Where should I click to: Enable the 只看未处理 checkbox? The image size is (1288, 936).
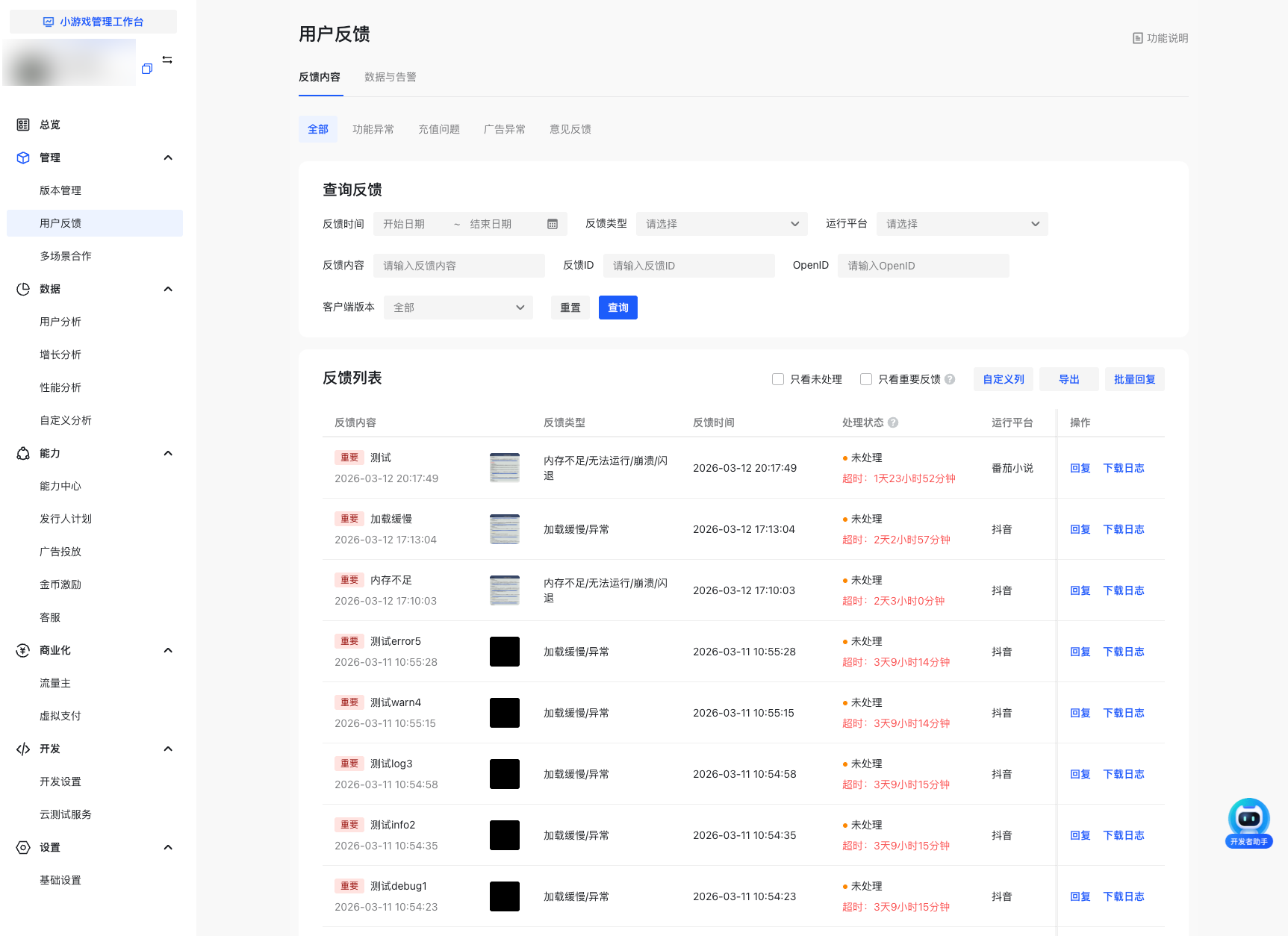pyautogui.click(x=778, y=379)
